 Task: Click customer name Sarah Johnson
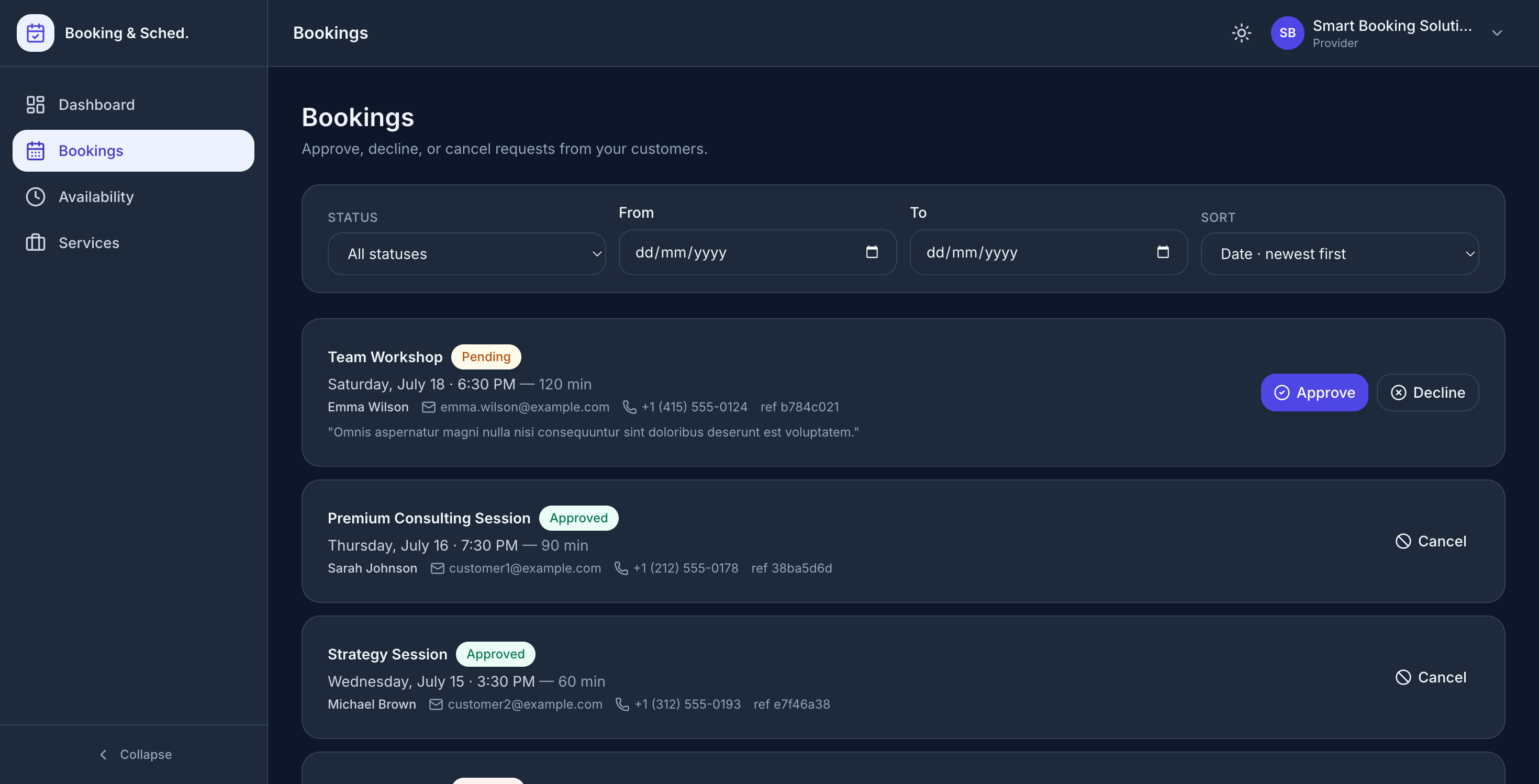click(x=372, y=568)
